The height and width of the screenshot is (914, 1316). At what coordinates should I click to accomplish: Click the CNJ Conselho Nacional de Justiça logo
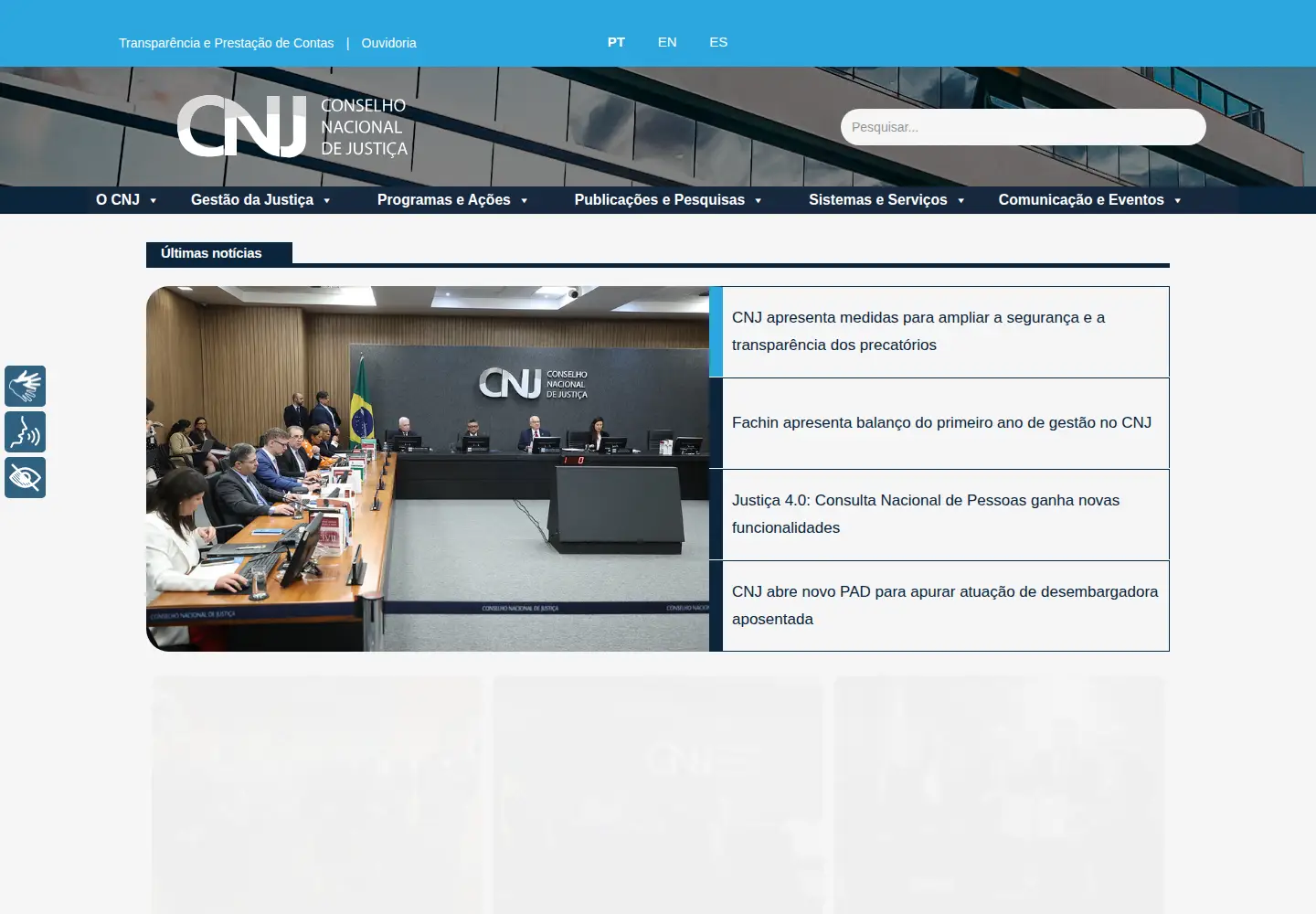click(292, 126)
